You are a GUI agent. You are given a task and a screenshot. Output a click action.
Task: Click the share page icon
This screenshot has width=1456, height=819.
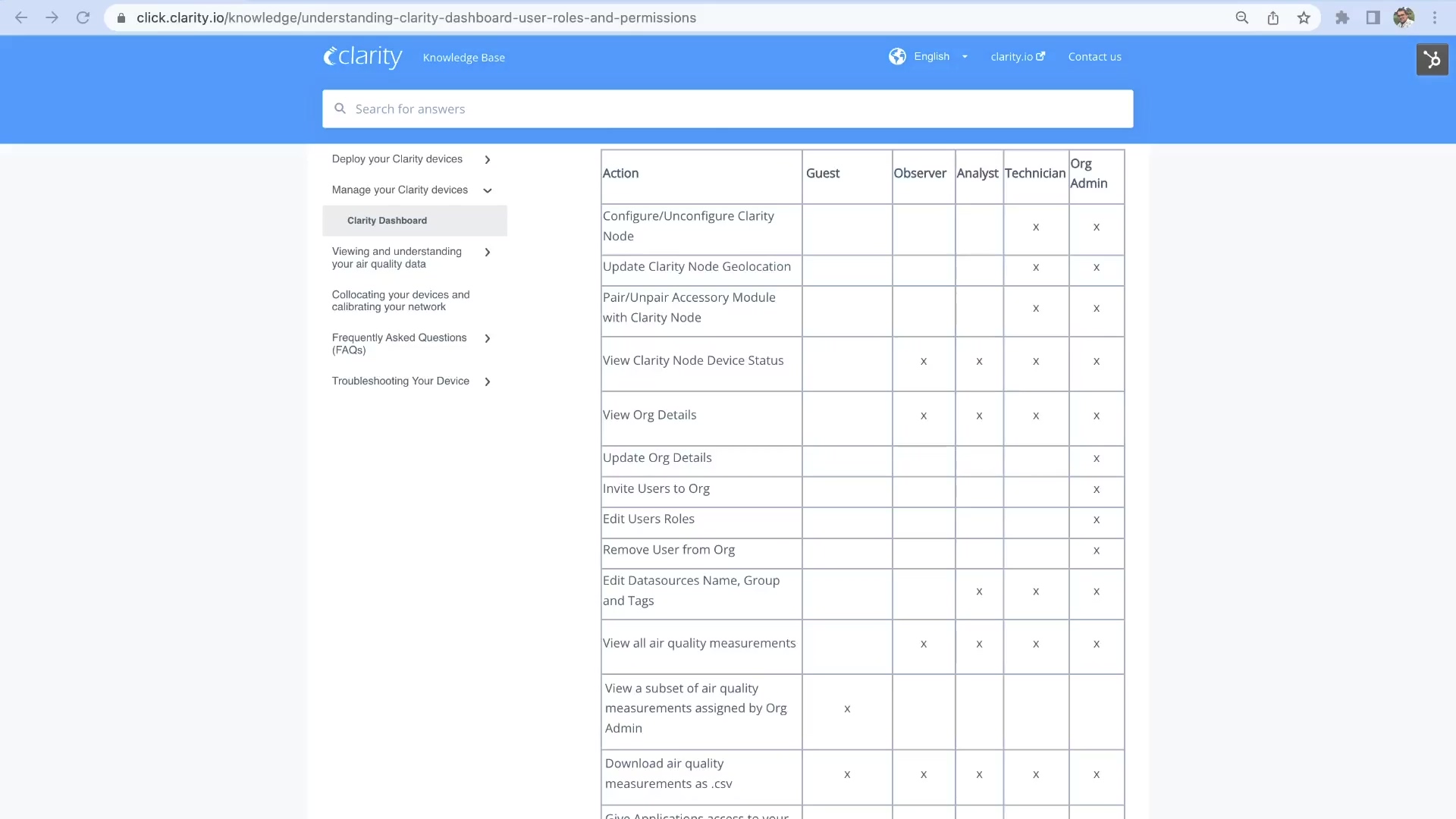pos(1272,17)
